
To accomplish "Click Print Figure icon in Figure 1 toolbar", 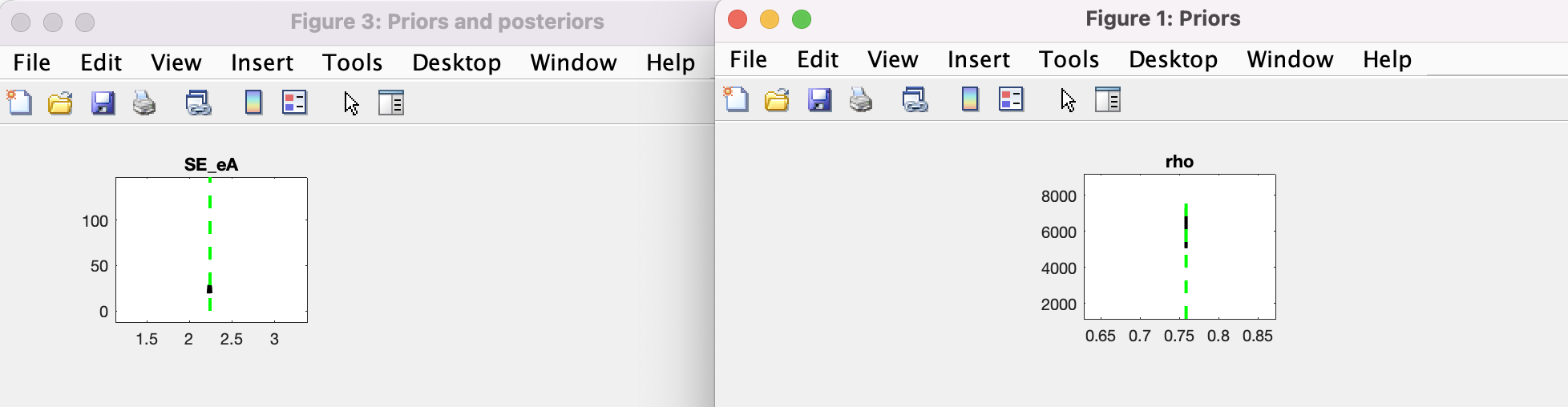I will pos(861,99).
